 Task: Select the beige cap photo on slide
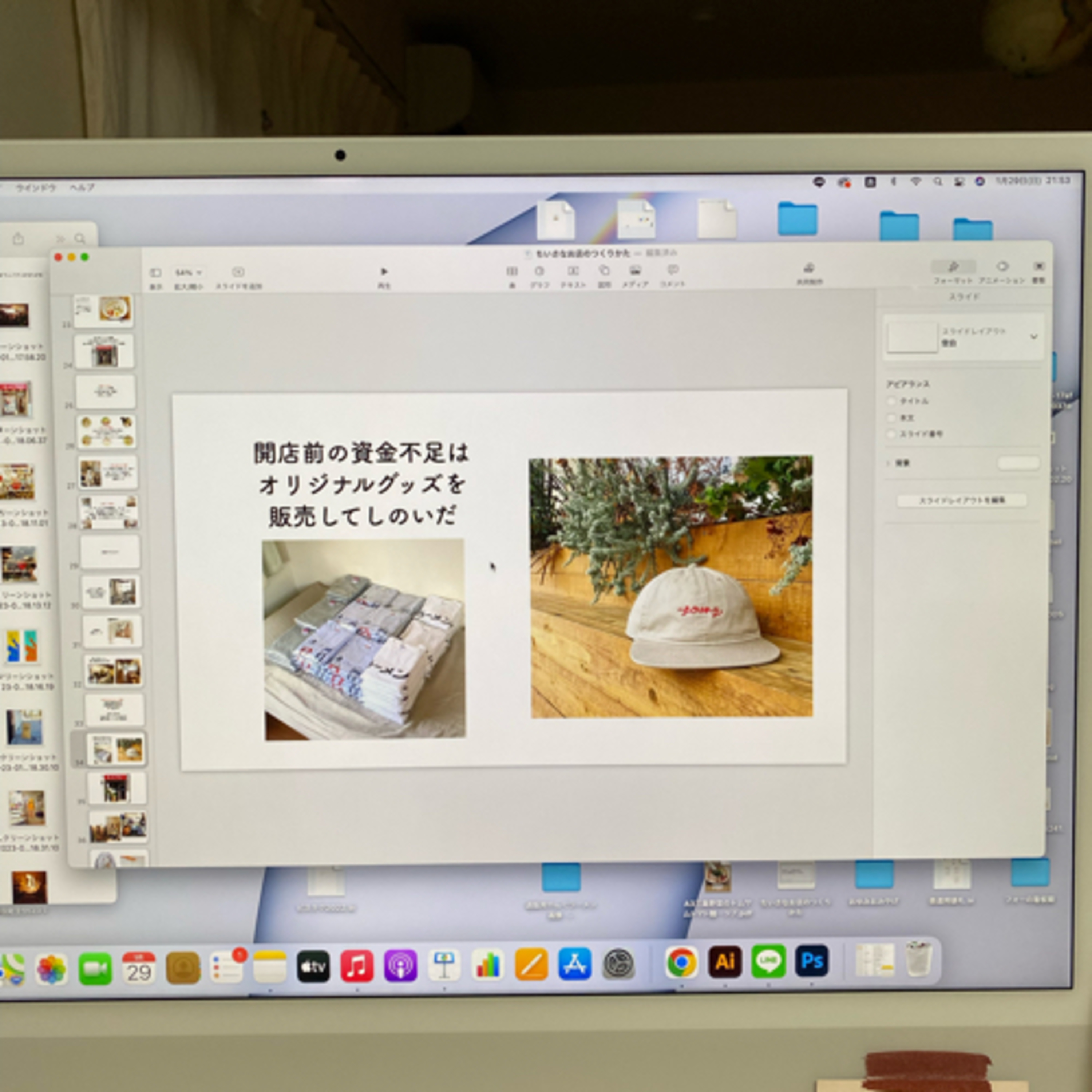[672, 587]
